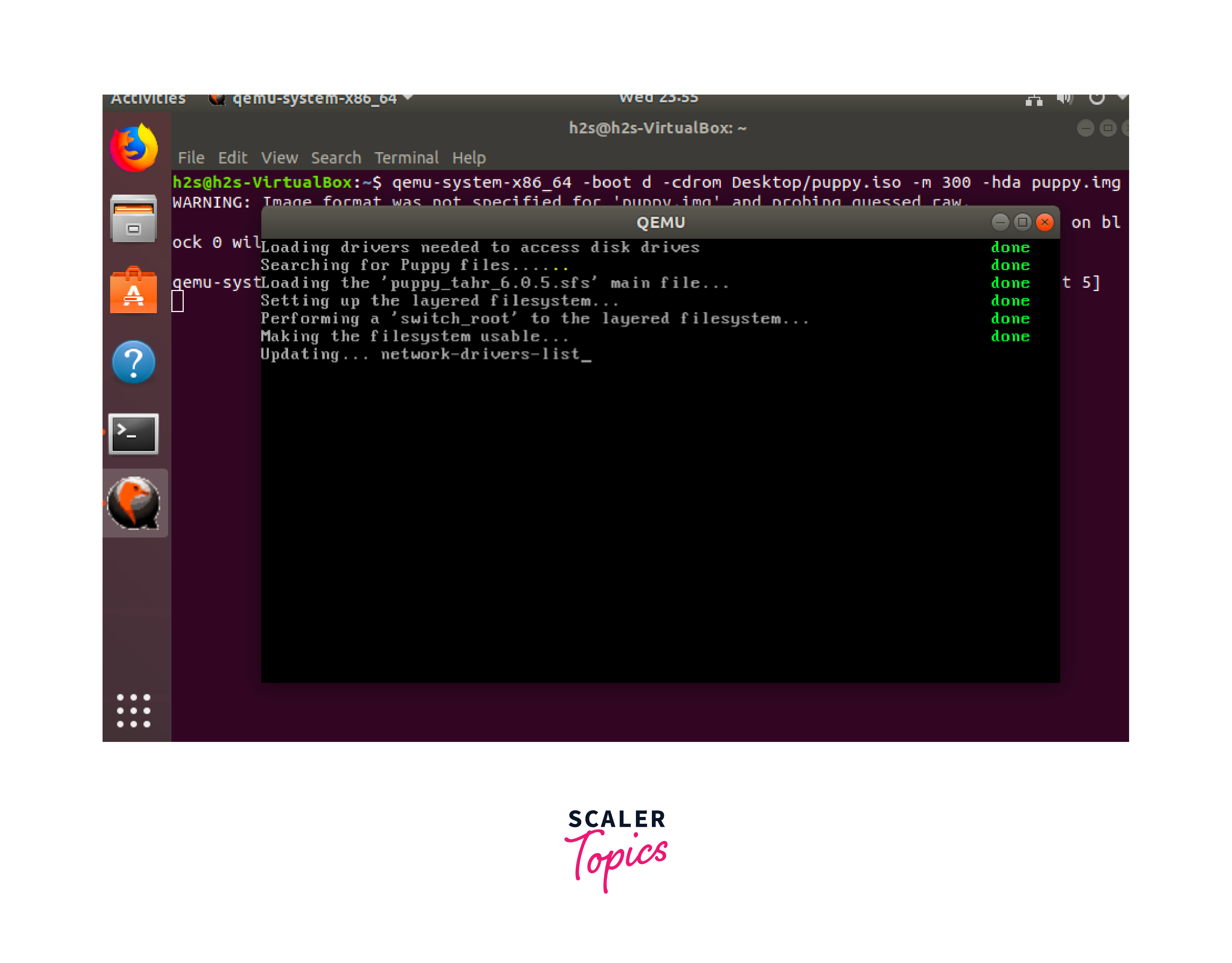Expand the qemu-system-x86_64 app menu
This screenshot has height=963, width=1232.
click(314, 99)
